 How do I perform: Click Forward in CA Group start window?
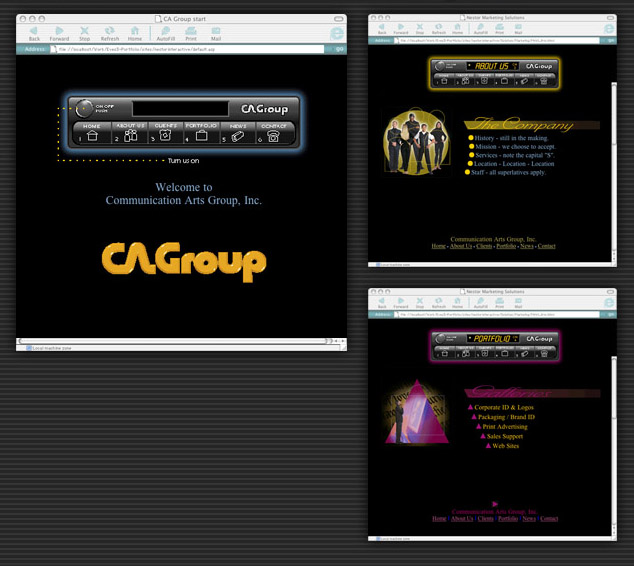59,34
